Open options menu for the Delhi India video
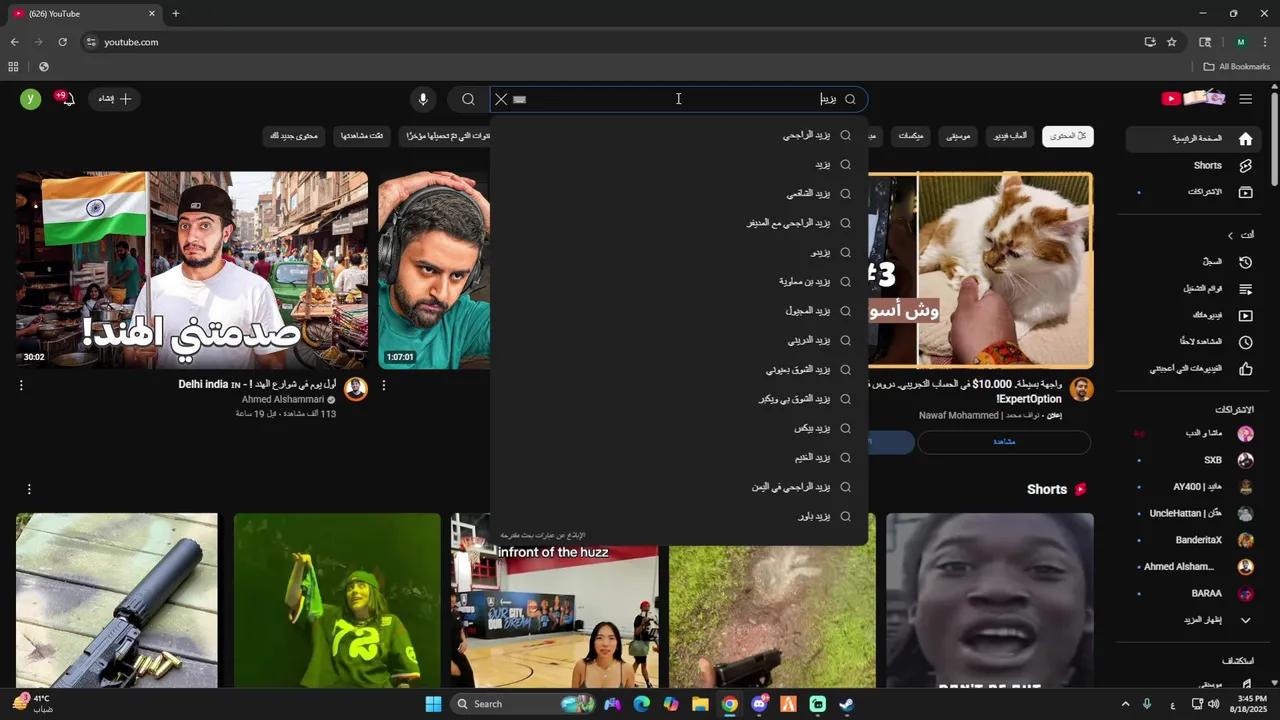This screenshot has width=1280, height=720. 21,385
